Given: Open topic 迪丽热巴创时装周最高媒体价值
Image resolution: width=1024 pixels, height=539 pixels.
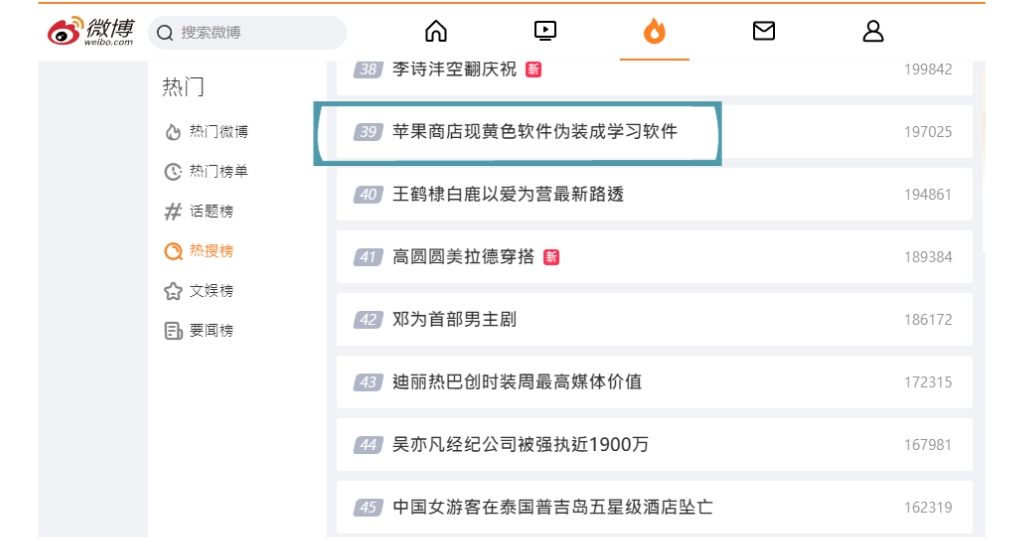Looking at the screenshot, I should coord(517,382).
